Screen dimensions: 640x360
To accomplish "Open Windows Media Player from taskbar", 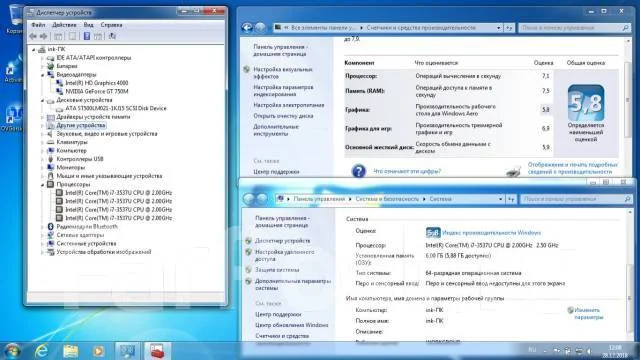I will [x=98, y=351].
